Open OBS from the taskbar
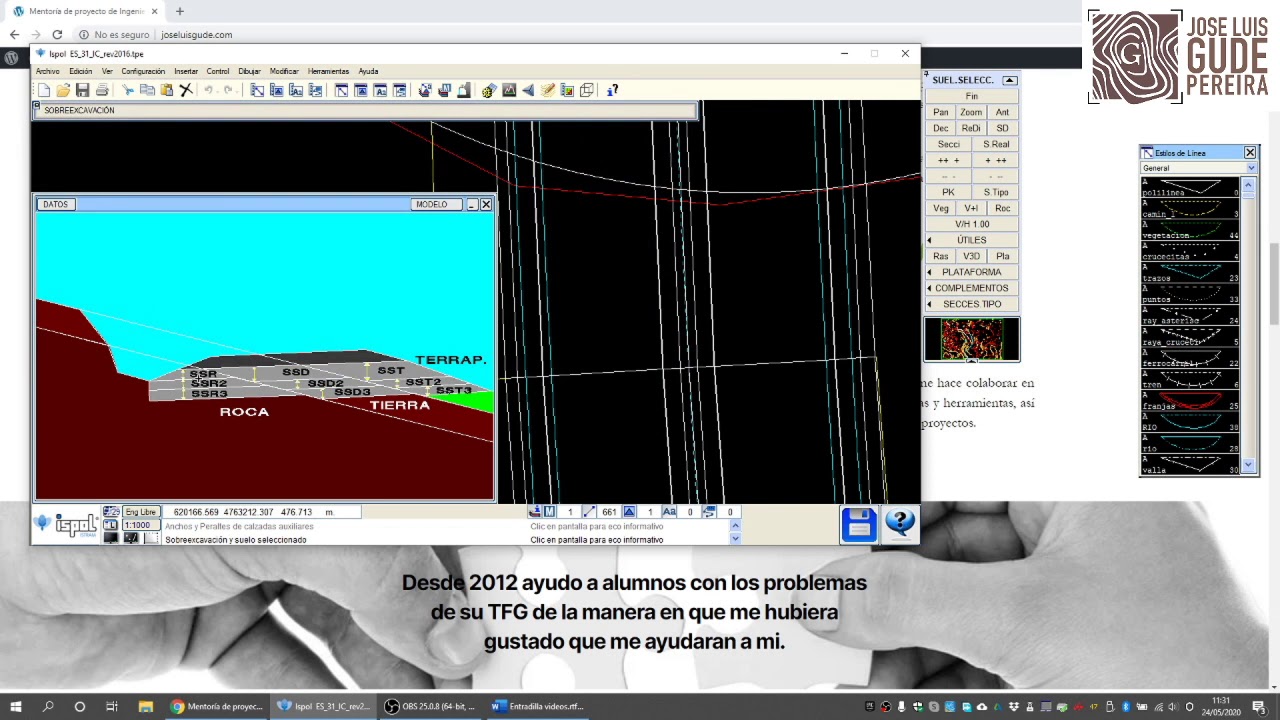 (x=430, y=706)
